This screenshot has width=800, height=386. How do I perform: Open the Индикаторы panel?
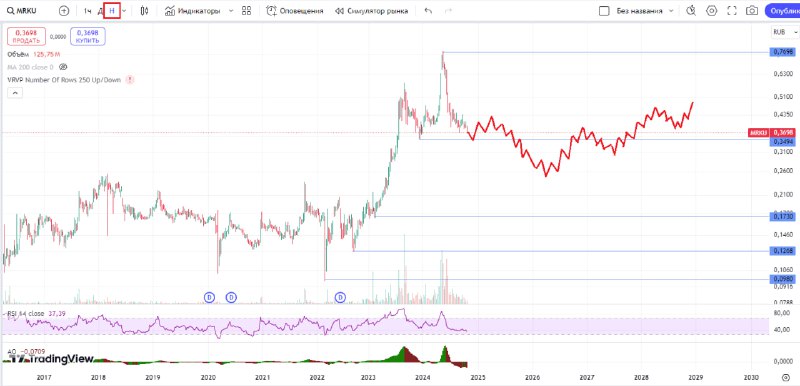tap(192, 11)
